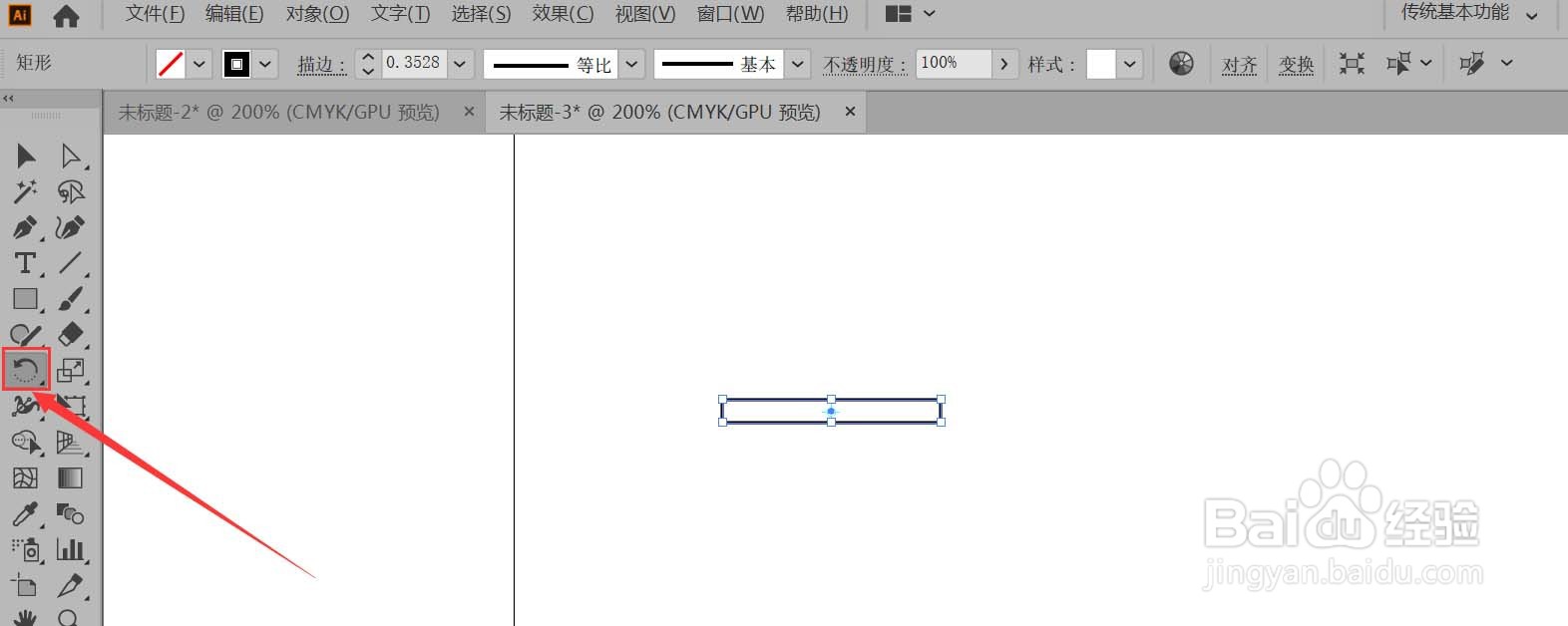Select the Shape Builder tool
This screenshot has height=626, width=1568.
[26, 443]
